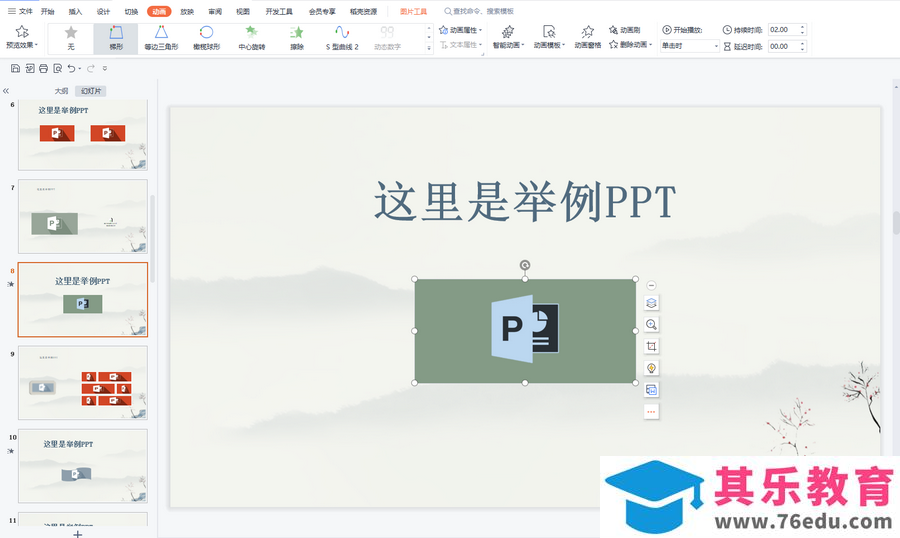This screenshot has width=900, height=538.
Task: Decrease 持续时间 duration with down arrow
Action: coord(802,33)
